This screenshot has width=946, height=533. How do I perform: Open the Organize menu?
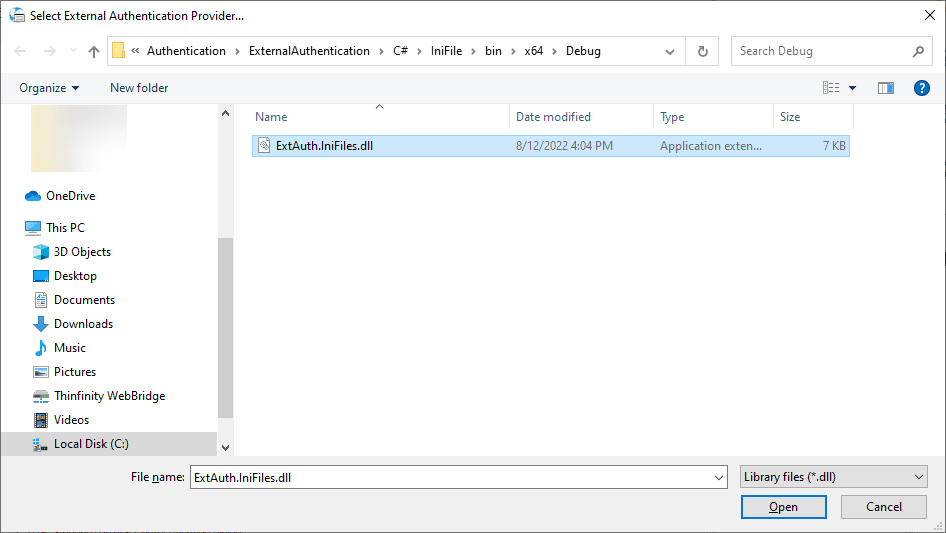tap(49, 88)
